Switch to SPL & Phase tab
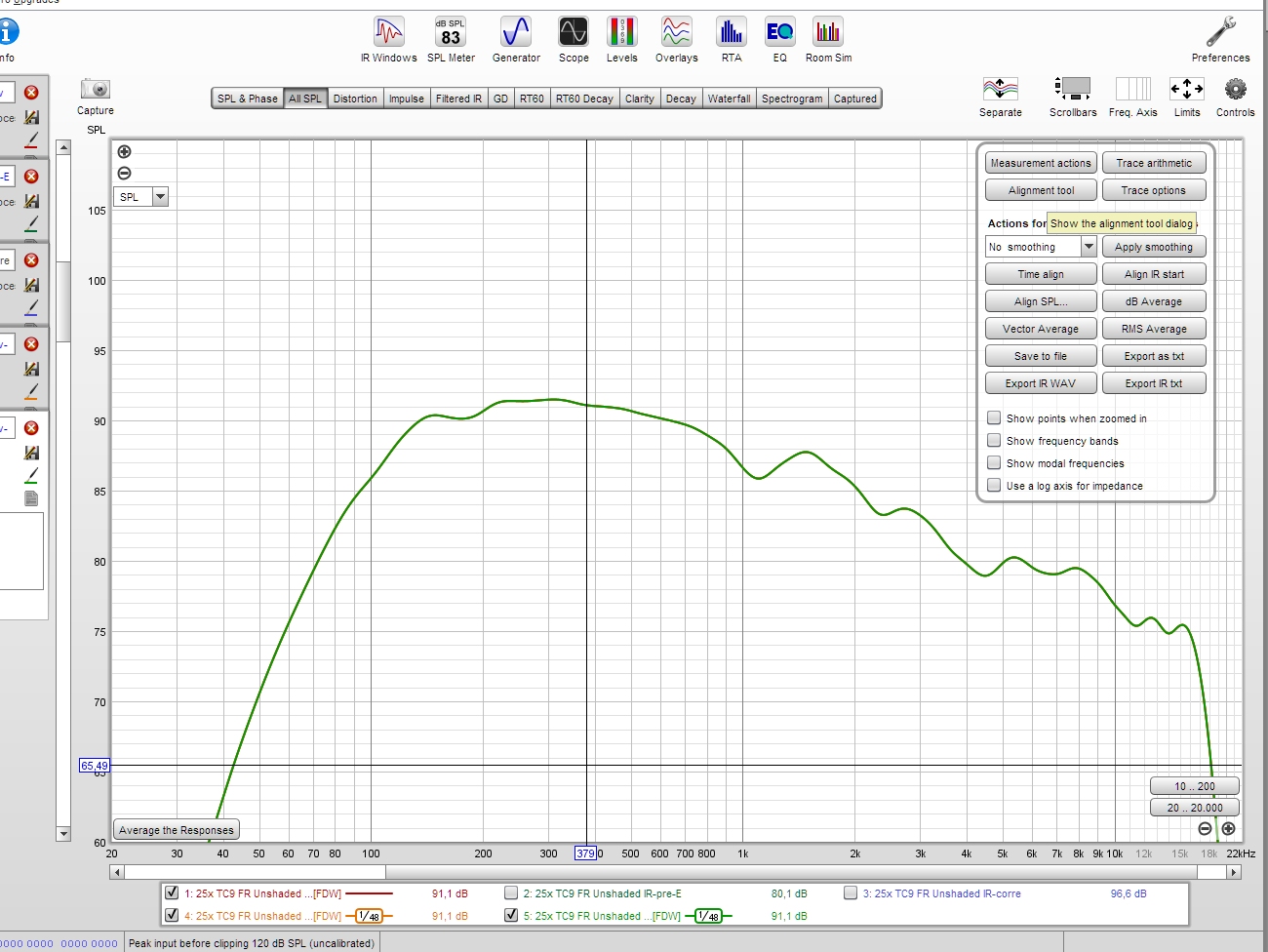1268x952 pixels. pyautogui.click(x=248, y=99)
